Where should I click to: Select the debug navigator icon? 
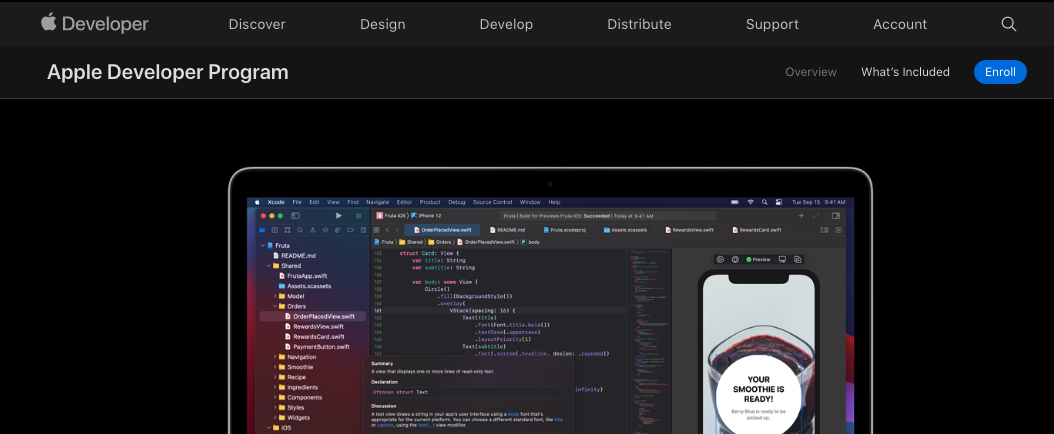(x=338, y=230)
